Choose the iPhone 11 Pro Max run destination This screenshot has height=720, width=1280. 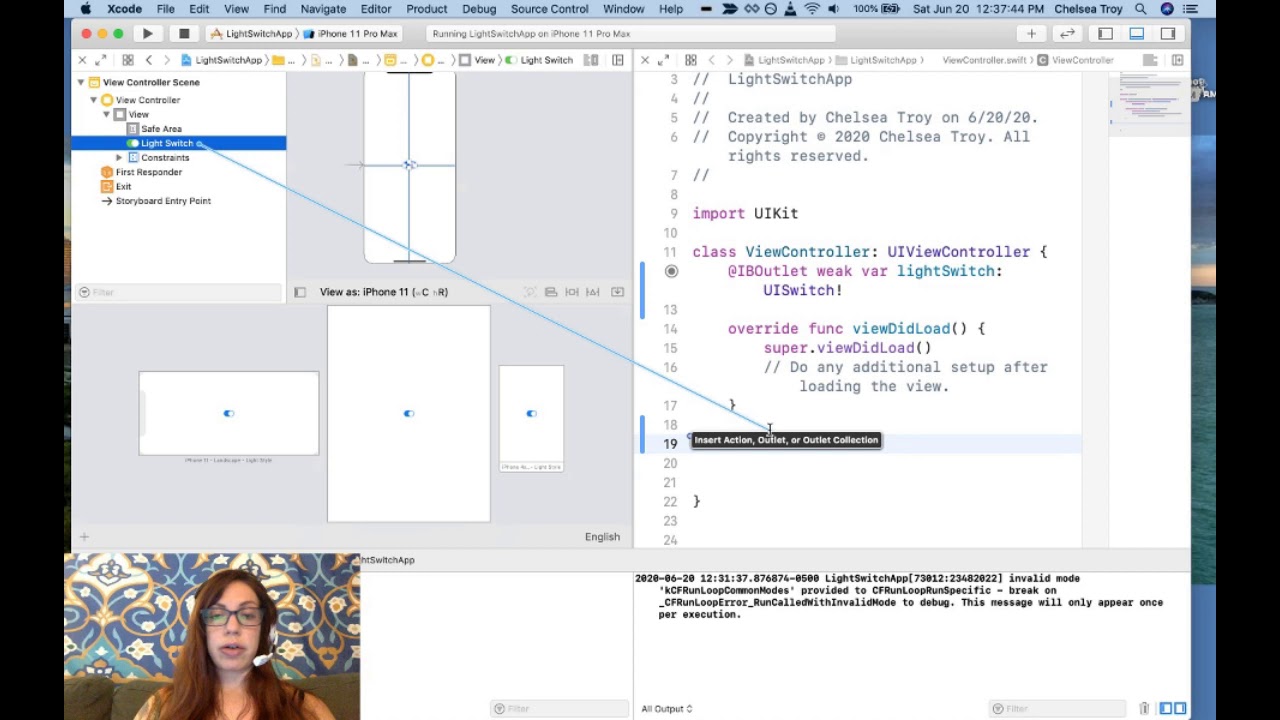tap(350, 34)
